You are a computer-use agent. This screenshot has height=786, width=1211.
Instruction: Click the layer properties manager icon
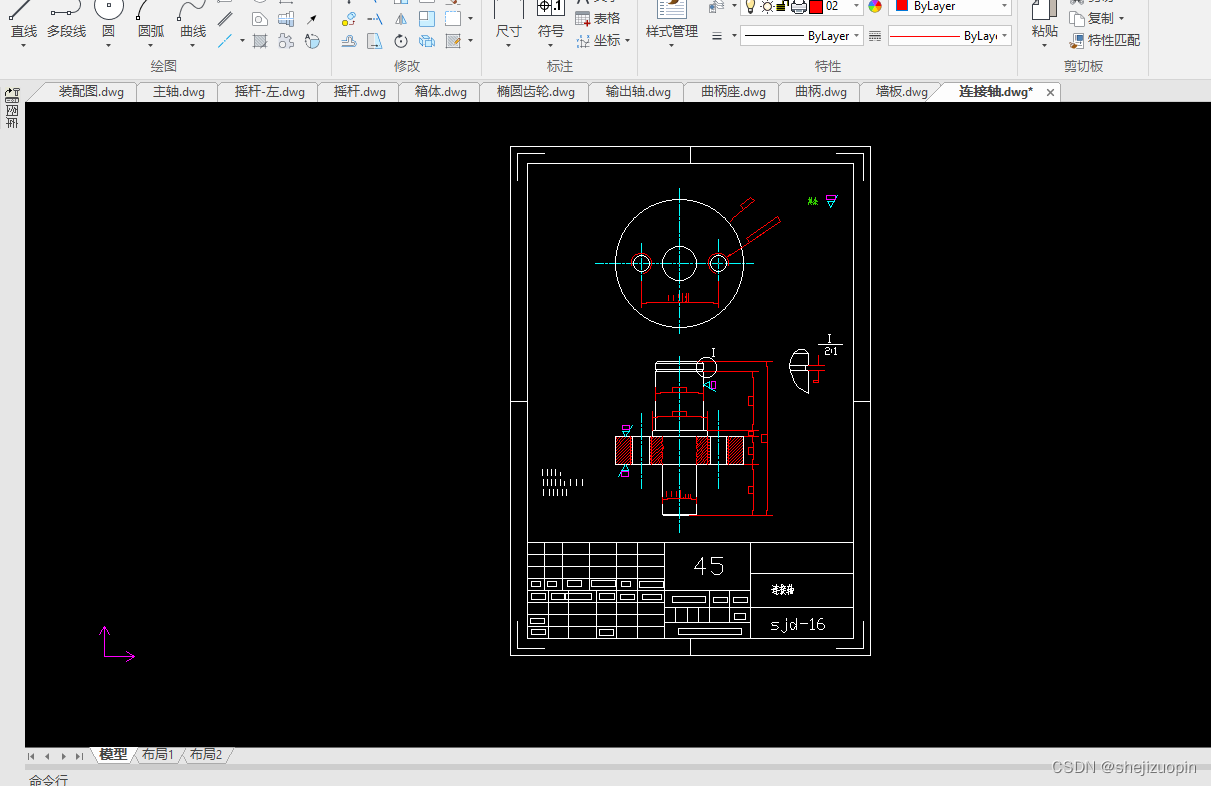coord(716,6)
